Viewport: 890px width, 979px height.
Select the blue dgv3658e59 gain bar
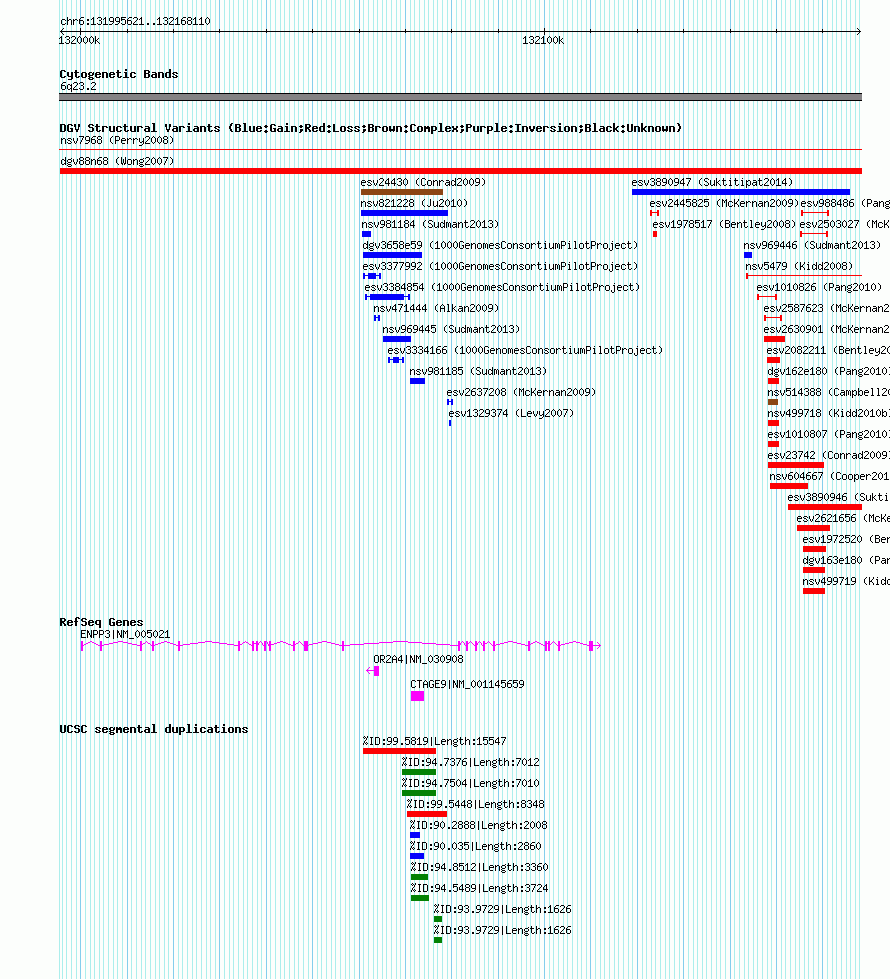click(x=392, y=255)
